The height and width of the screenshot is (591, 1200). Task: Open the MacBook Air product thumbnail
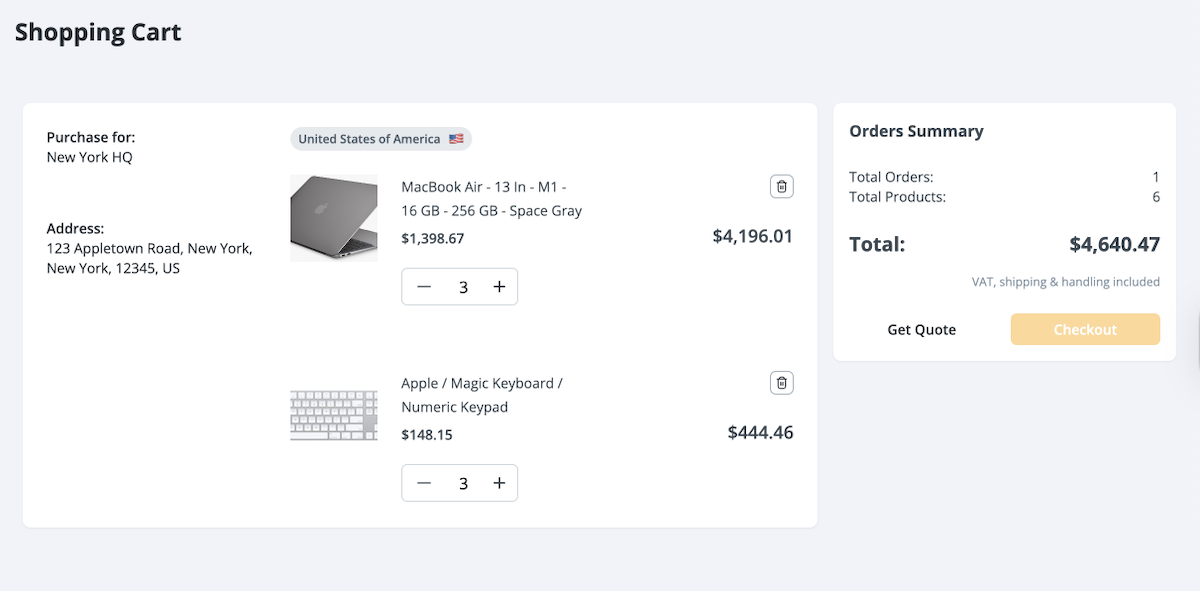pos(334,218)
